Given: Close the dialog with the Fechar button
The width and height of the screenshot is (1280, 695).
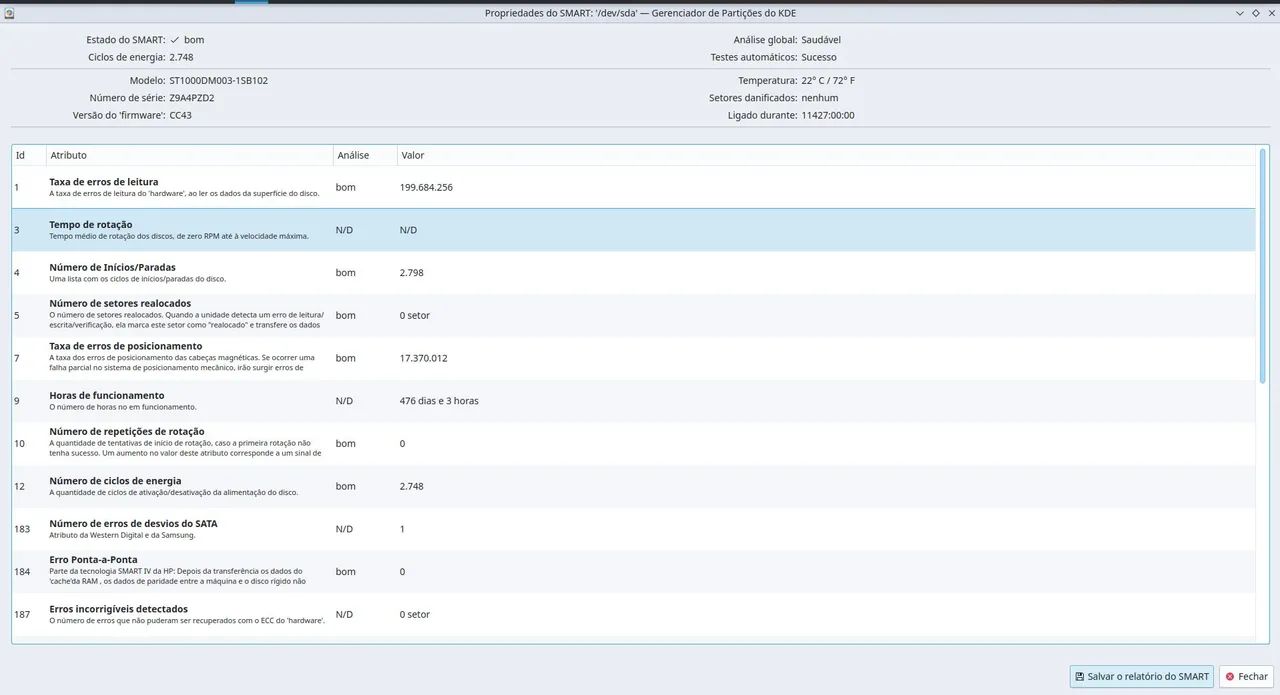Looking at the screenshot, I should point(1245,677).
